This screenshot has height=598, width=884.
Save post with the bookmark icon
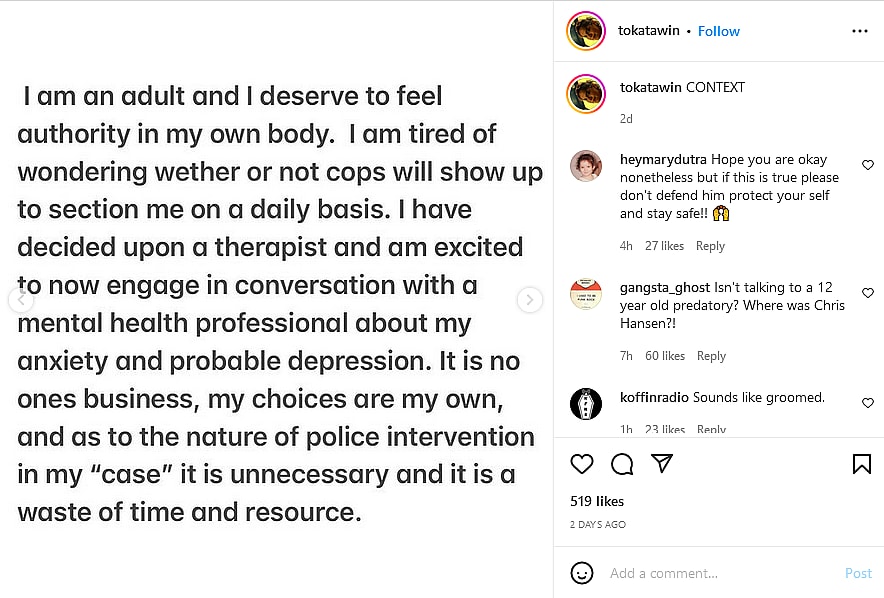pyautogui.click(x=861, y=464)
